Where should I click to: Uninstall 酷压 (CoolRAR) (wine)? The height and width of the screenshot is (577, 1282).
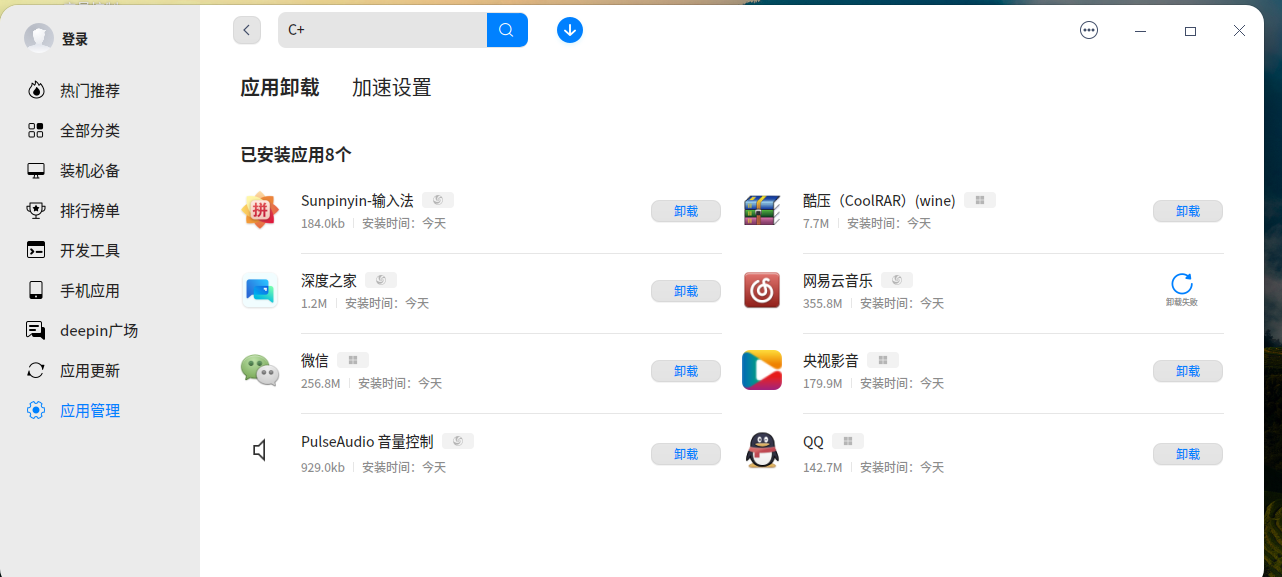[1188, 211]
